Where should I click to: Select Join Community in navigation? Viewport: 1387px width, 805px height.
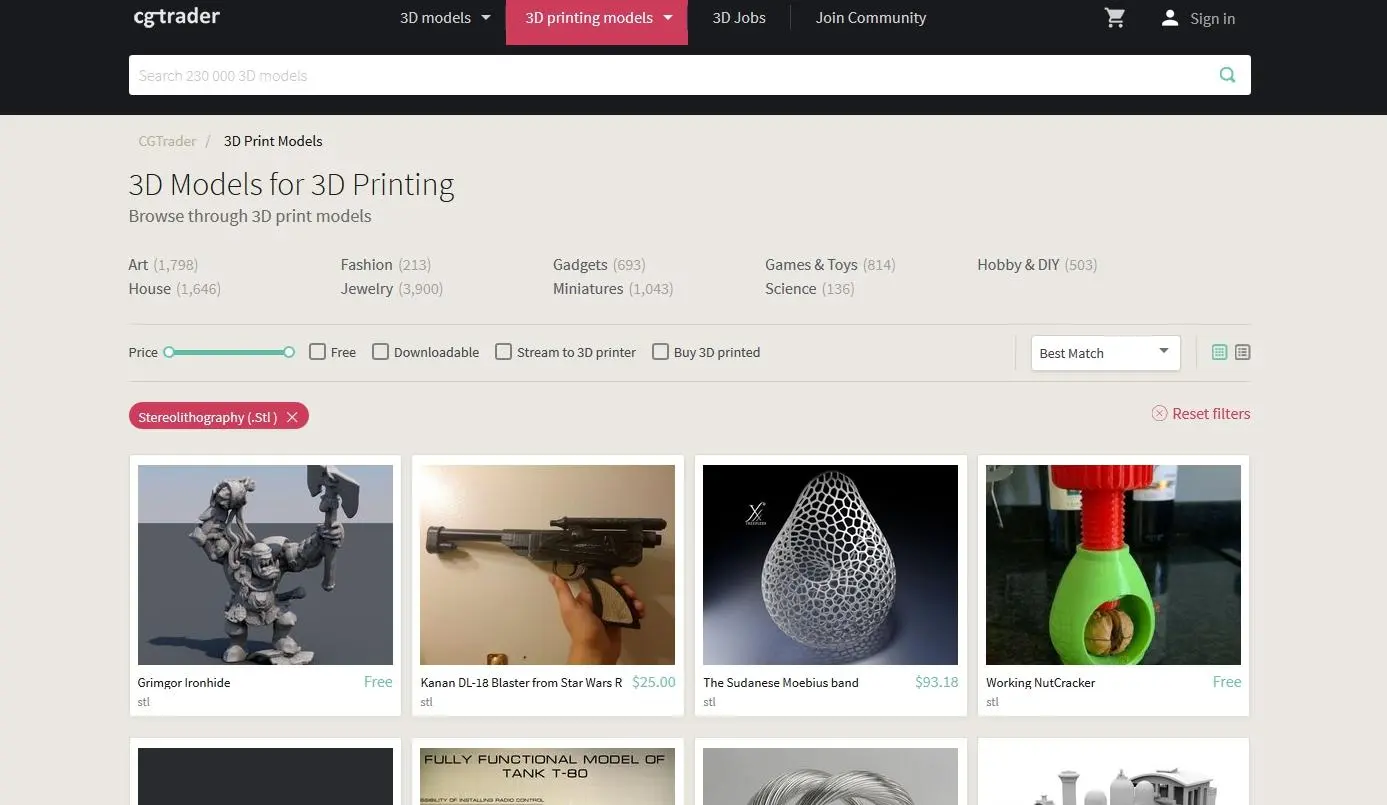(871, 18)
